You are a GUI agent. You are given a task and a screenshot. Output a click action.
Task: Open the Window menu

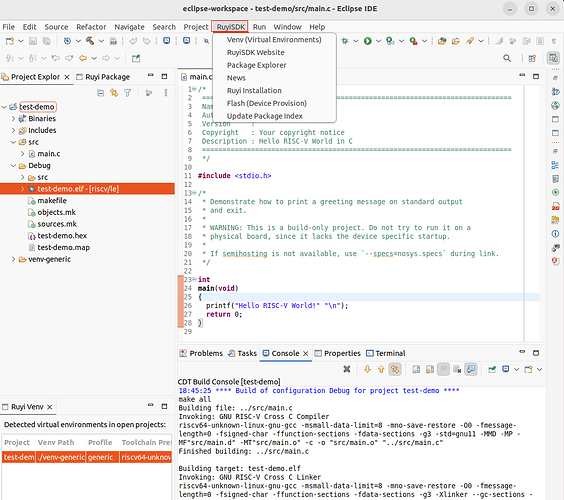pyautogui.click(x=287, y=27)
